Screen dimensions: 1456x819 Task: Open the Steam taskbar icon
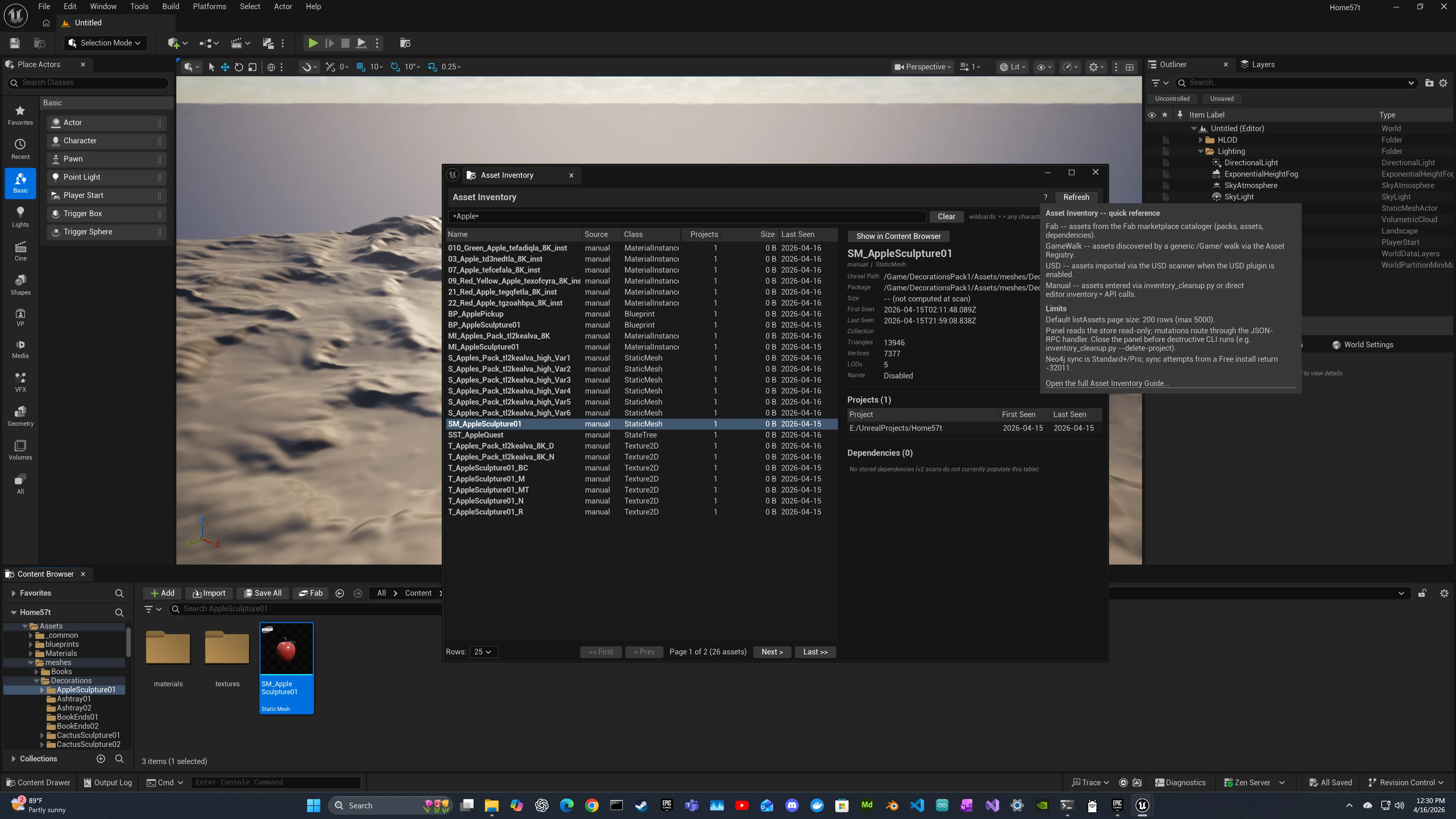pos(642,805)
